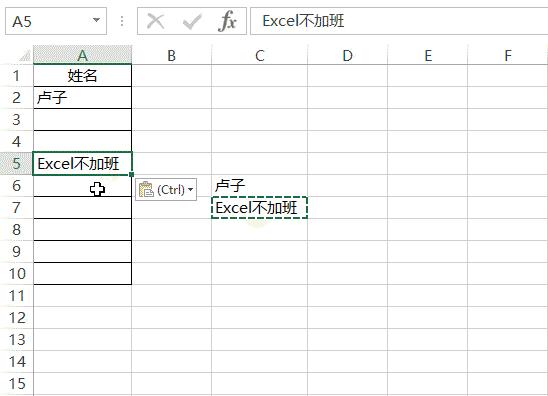Select row 6 header
Screen dimensions: 548x396
pos(16,186)
